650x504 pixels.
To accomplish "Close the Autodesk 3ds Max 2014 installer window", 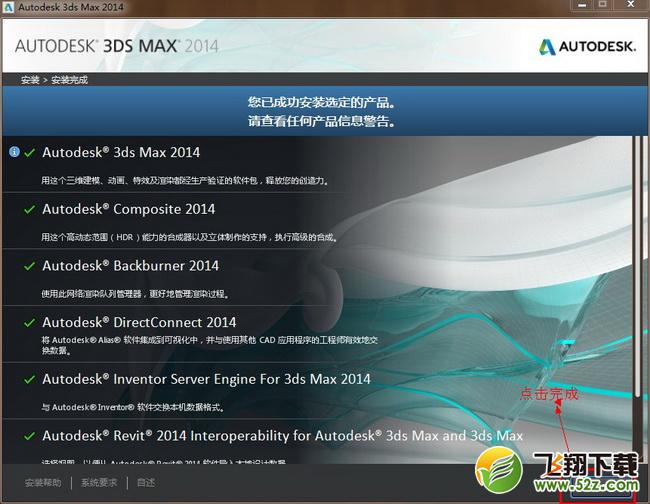I will [631, 5].
